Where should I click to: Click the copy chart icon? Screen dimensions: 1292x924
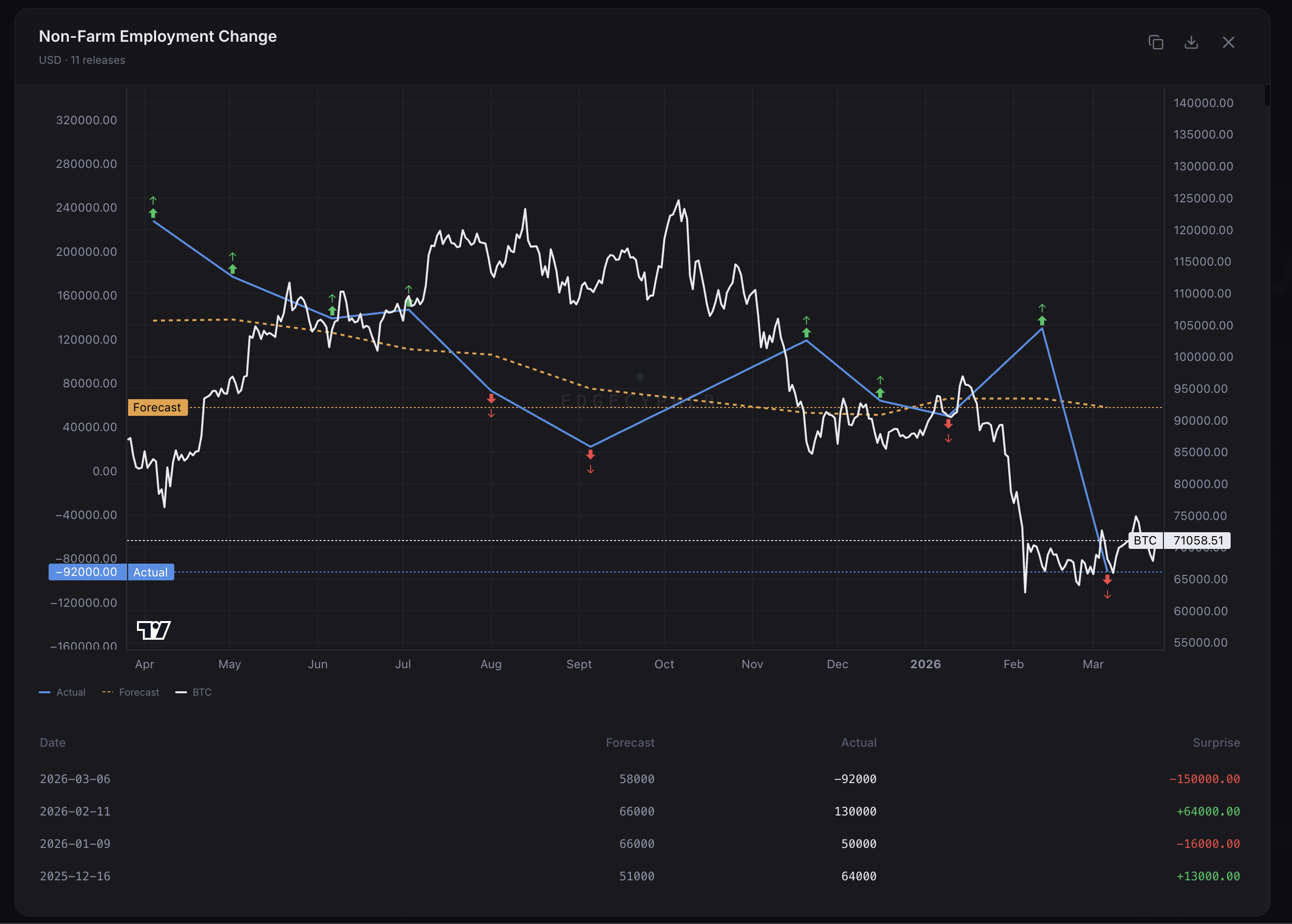(x=1156, y=43)
